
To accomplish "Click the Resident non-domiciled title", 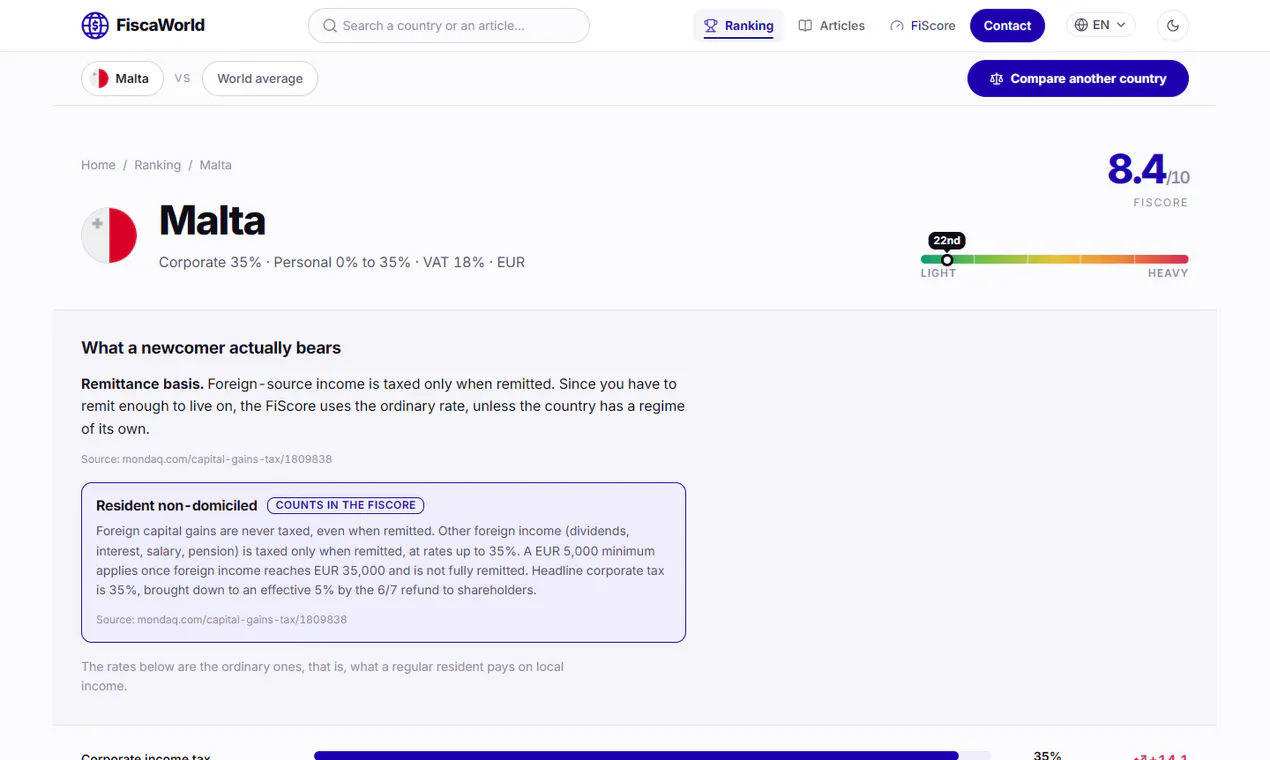I will [x=177, y=506].
